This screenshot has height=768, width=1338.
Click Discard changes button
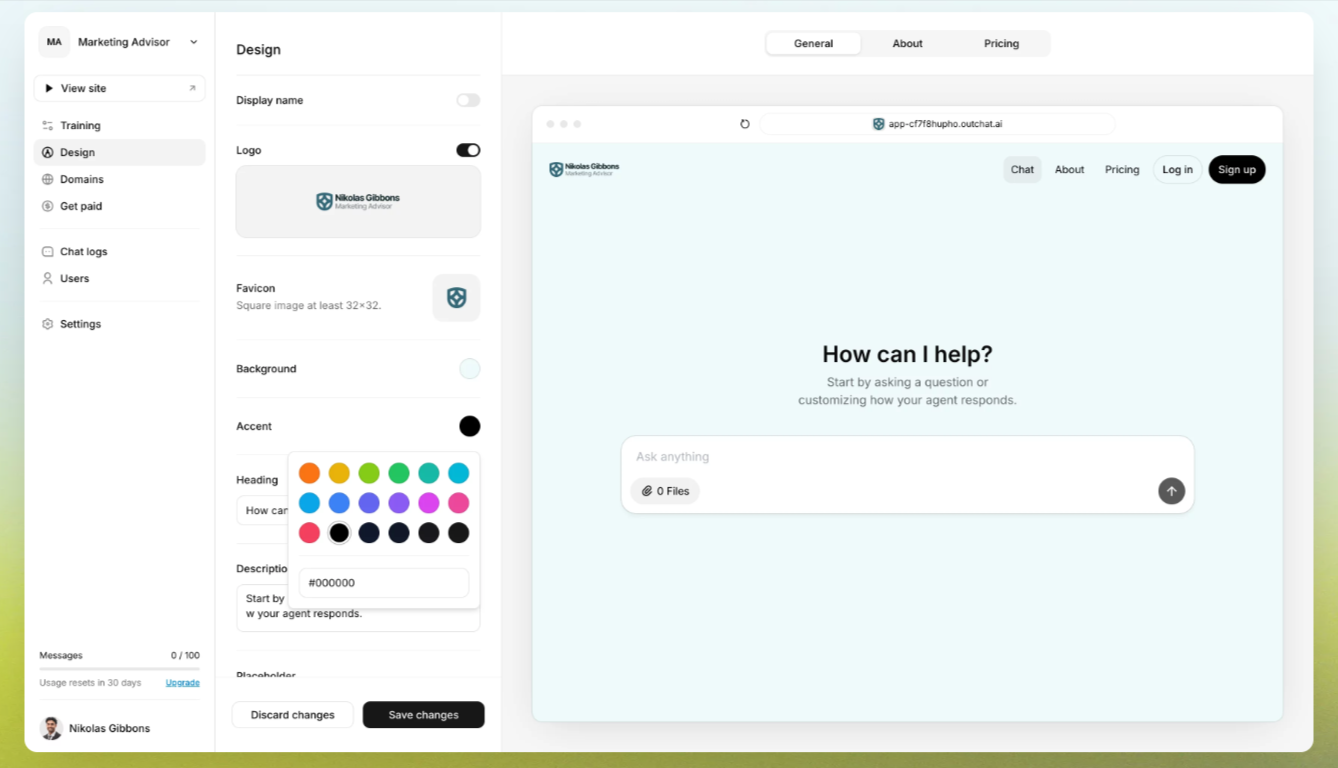pos(292,715)
